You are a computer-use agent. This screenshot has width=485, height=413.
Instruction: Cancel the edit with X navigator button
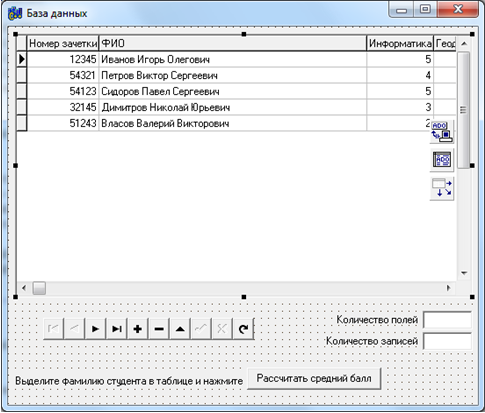pyautogui.click(x=222, y=329)
